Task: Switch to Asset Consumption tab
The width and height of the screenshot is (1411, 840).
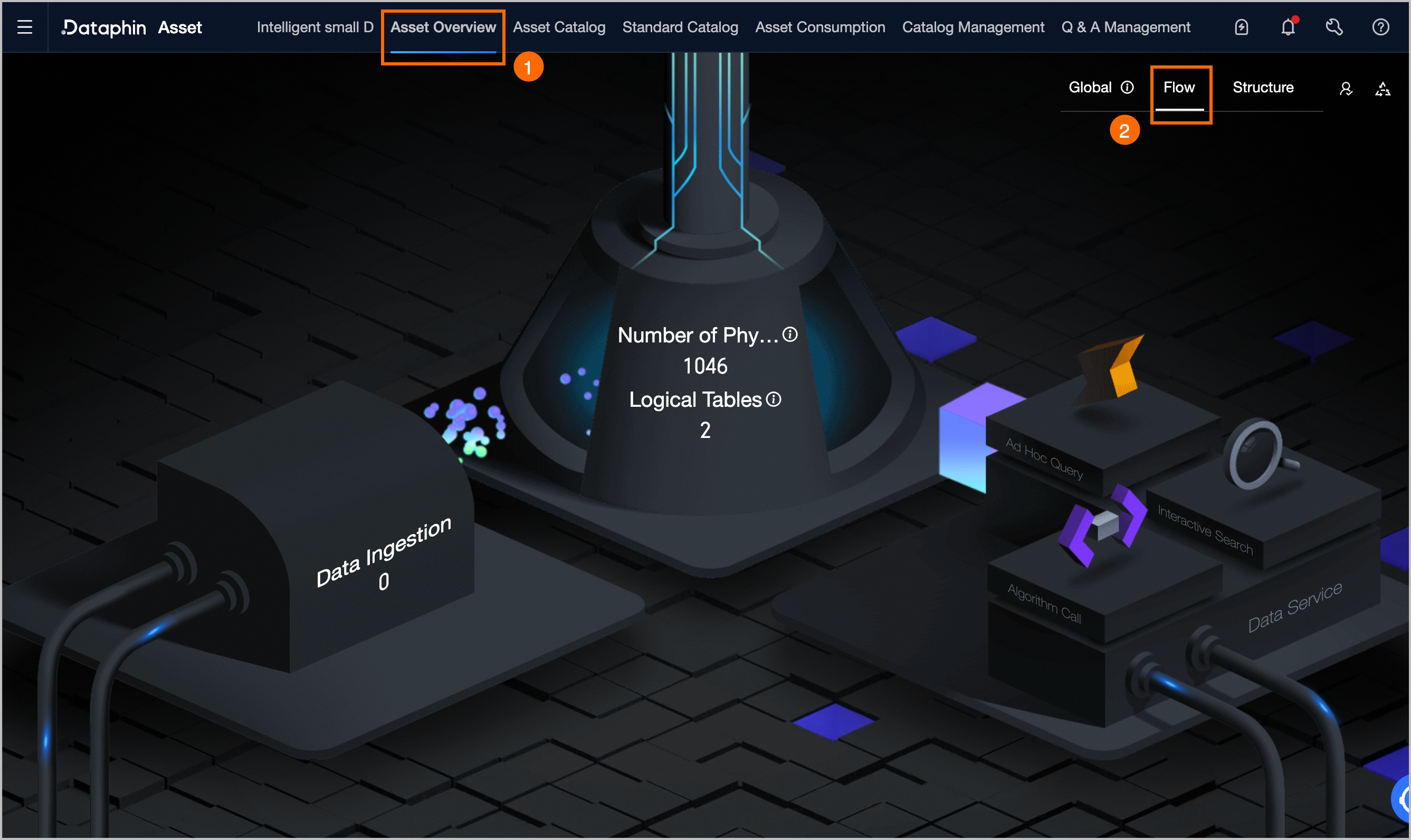Action: click(x=820, y=27)
